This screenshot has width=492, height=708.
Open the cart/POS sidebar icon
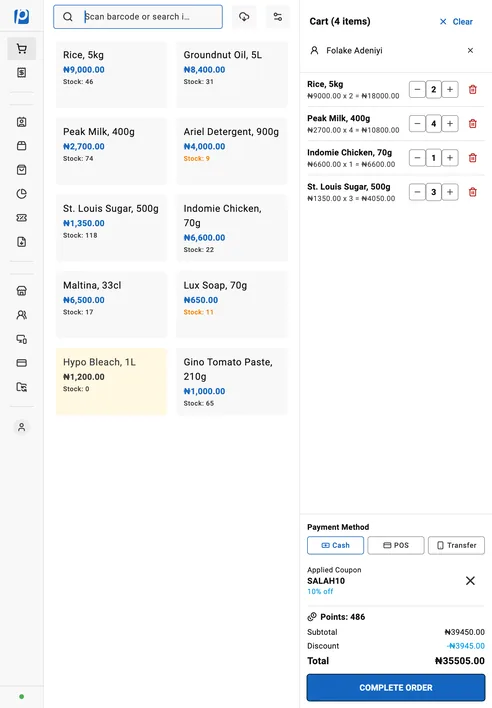click(21, 49)
